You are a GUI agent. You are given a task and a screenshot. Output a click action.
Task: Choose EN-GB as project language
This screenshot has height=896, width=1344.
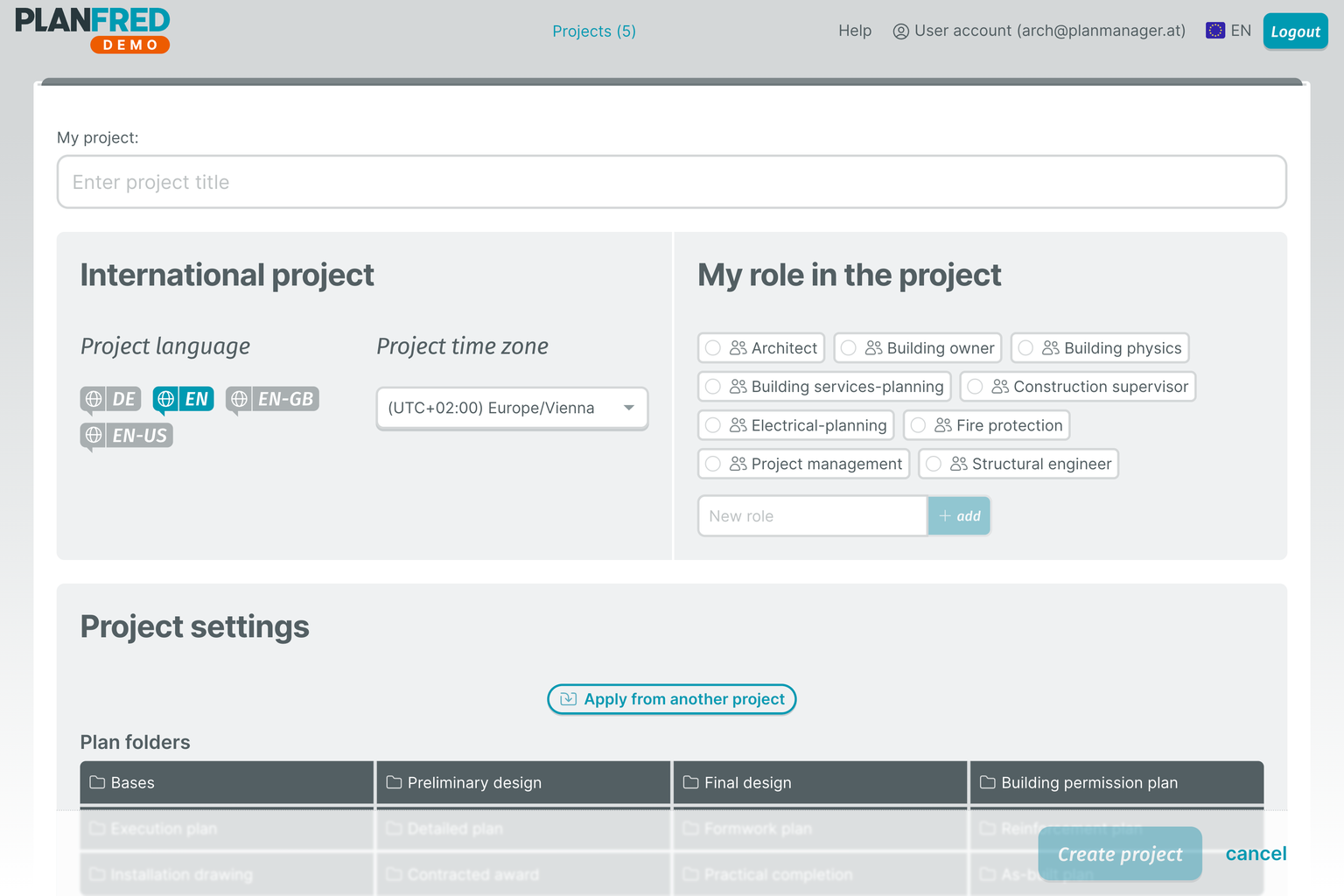[272, 399]
